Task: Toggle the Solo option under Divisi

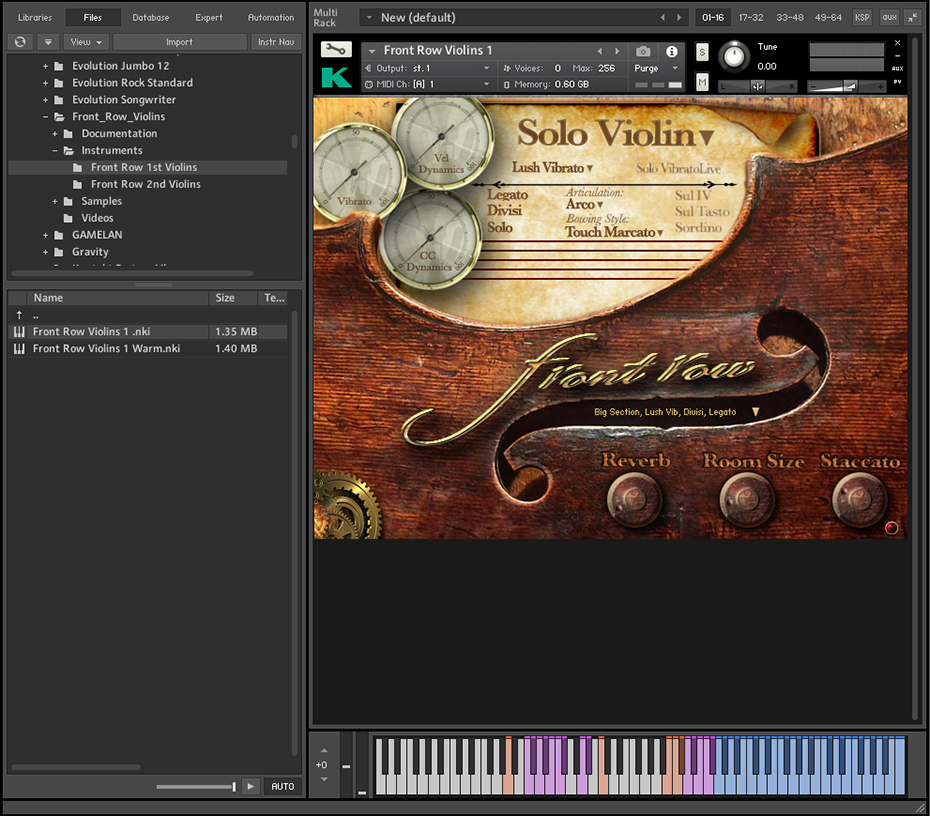Action: [499, 227]
